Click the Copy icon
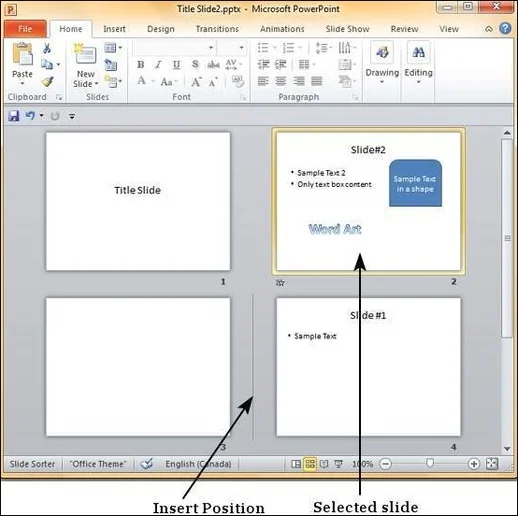 click(x=47, y=64)
